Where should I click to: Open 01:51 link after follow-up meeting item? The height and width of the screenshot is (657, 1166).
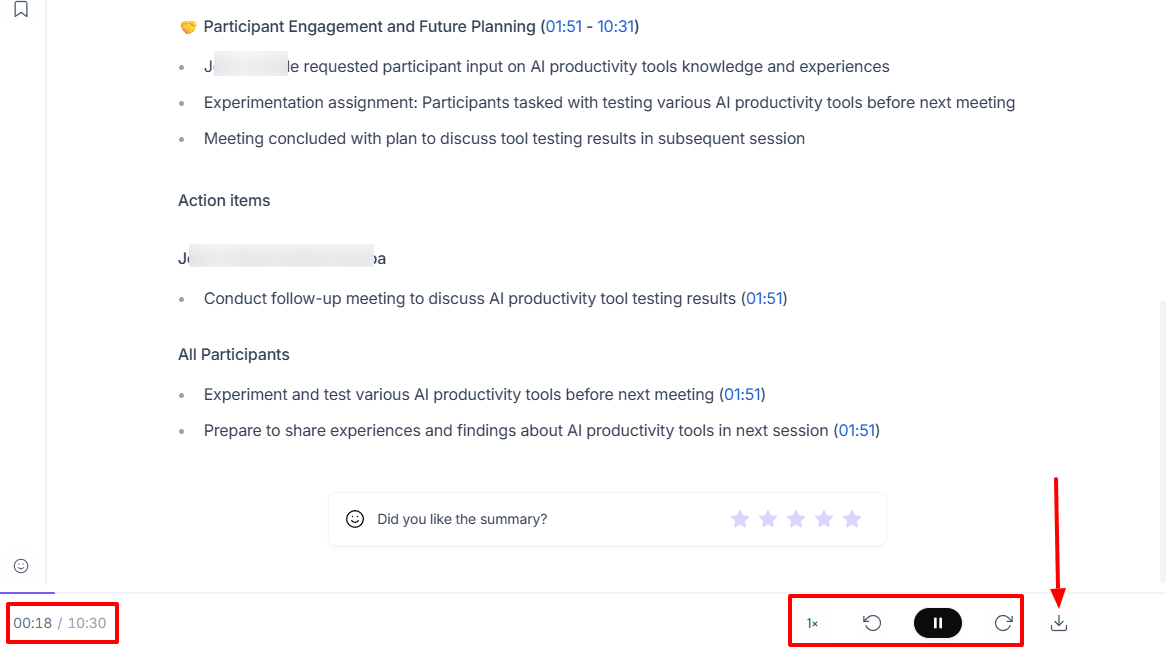pyautogui.click(x=764, y=299)
